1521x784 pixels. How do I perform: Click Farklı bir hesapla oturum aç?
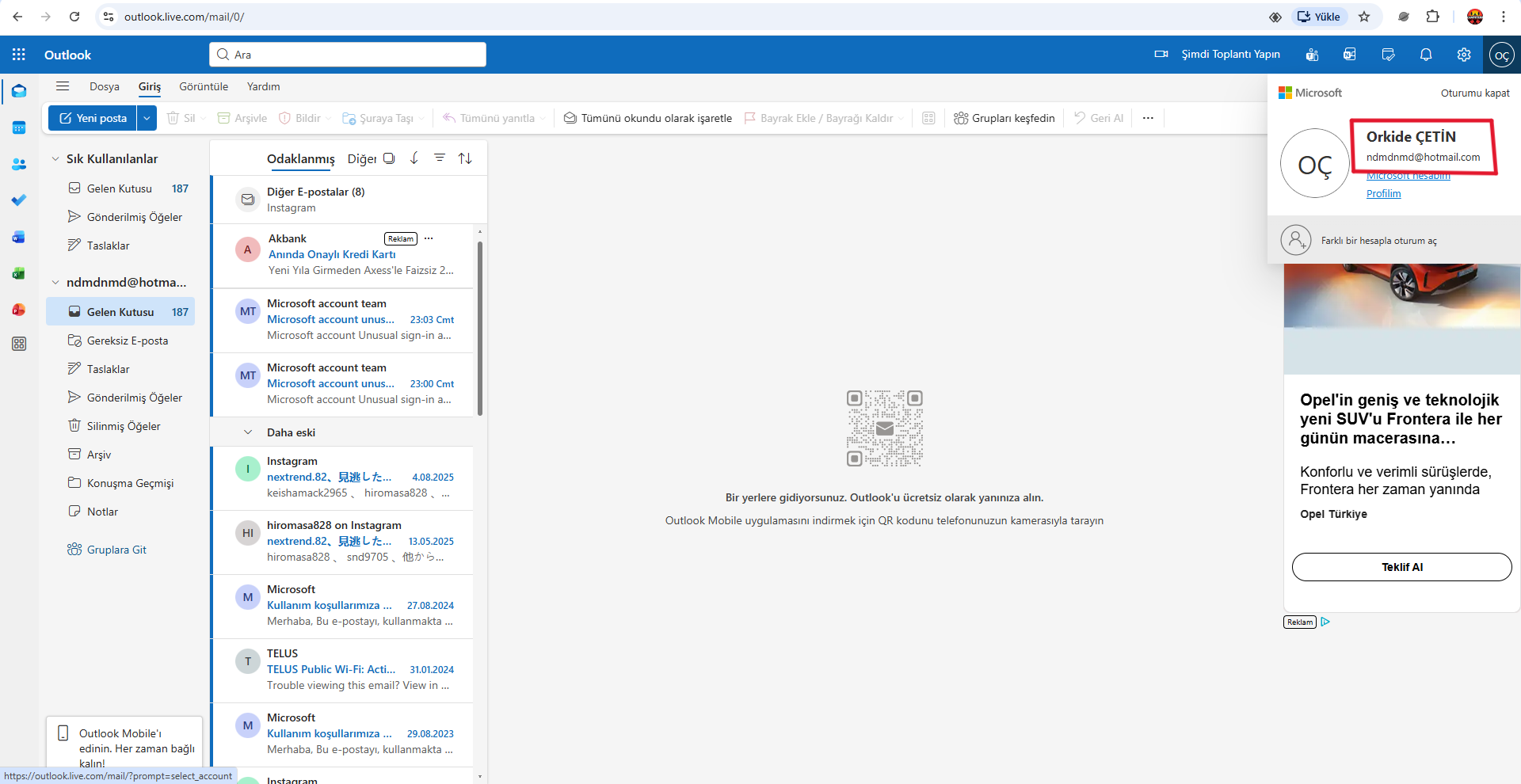coord(1393,240)
